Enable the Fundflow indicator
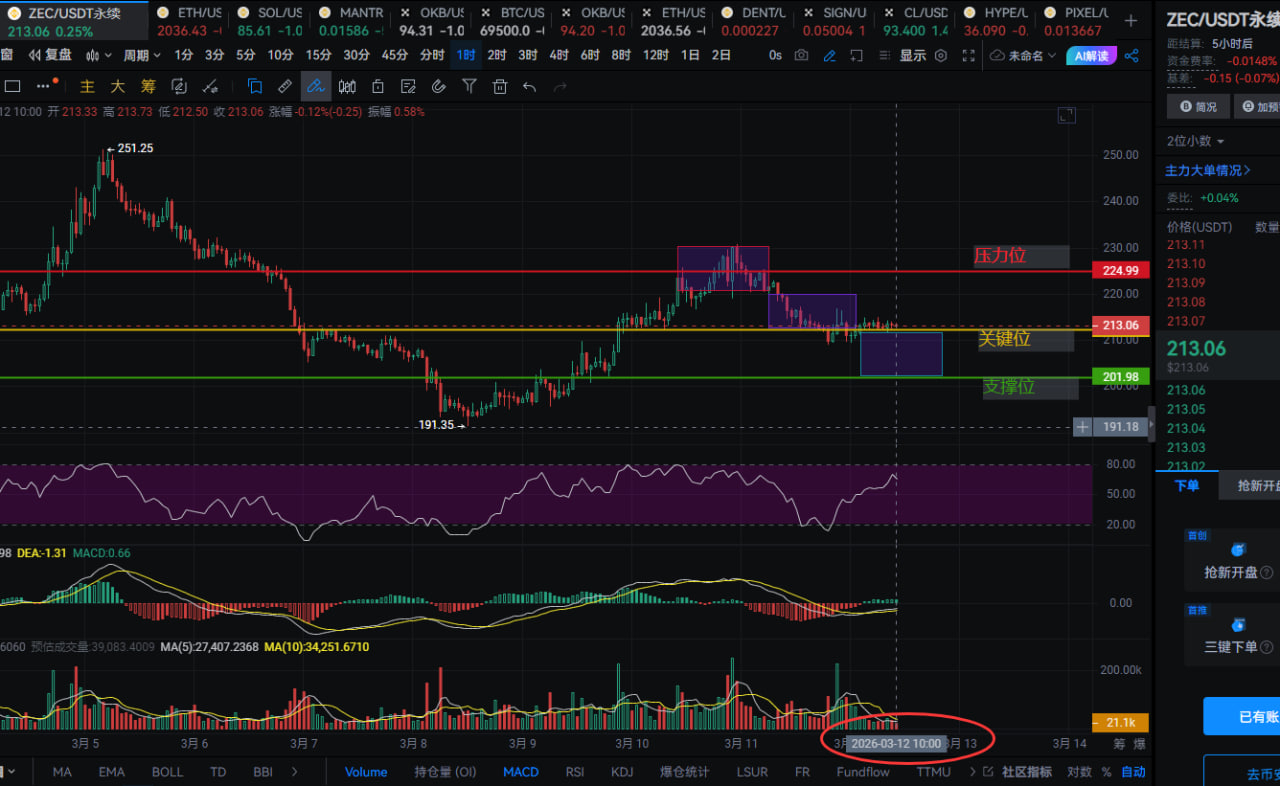The height and width of the screenshot is (786, 1280). [863, 771]
